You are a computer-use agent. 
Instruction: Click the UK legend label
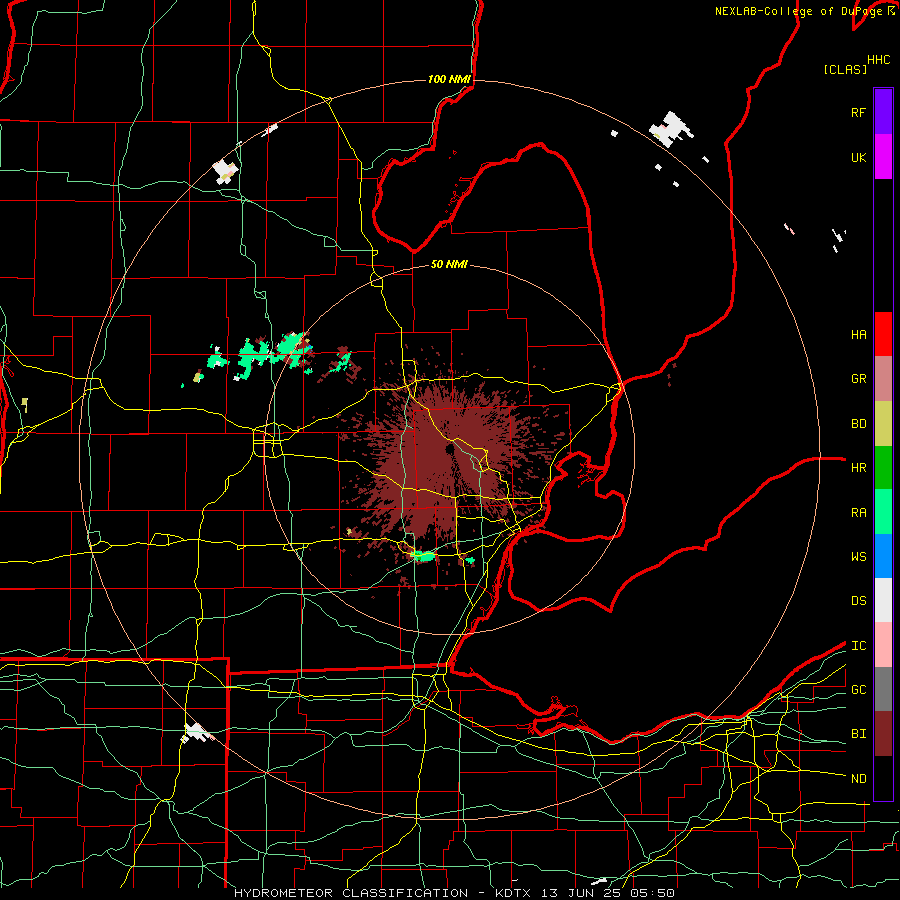858,157
